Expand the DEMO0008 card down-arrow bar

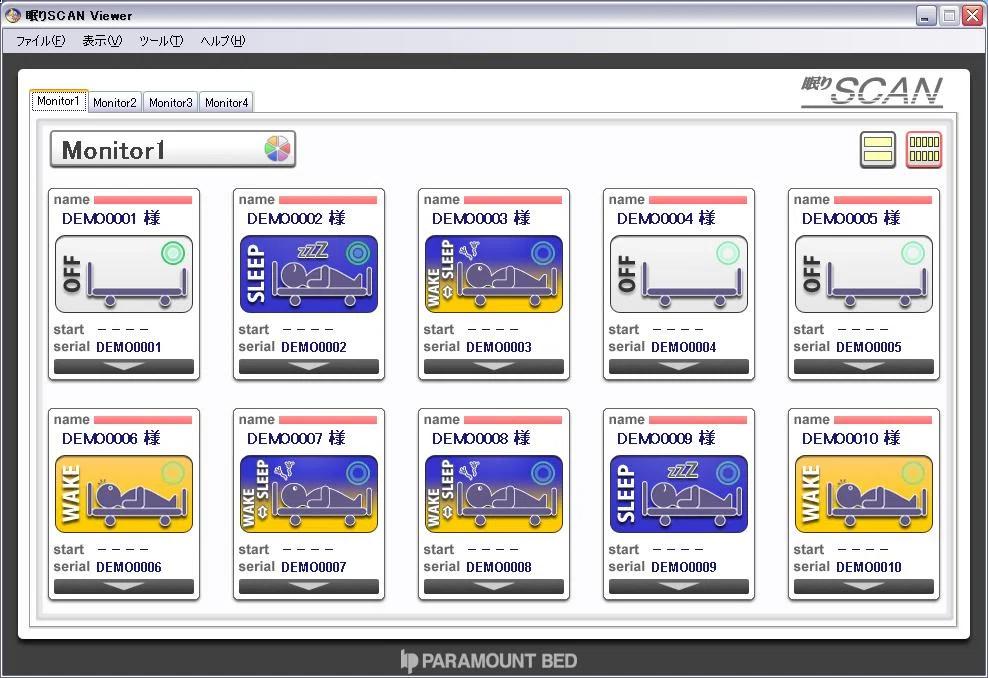494,586
